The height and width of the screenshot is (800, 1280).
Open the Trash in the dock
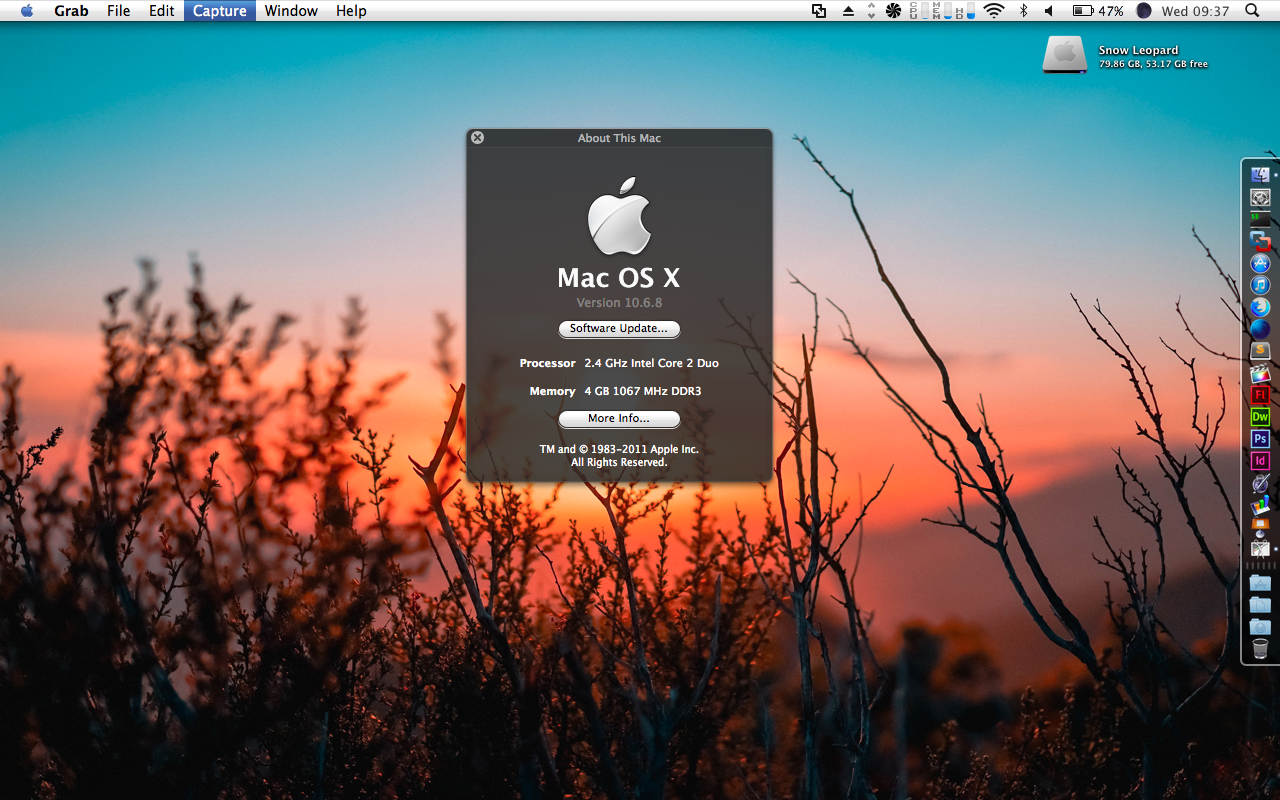pyautogui.click(x=1260, y=649)
